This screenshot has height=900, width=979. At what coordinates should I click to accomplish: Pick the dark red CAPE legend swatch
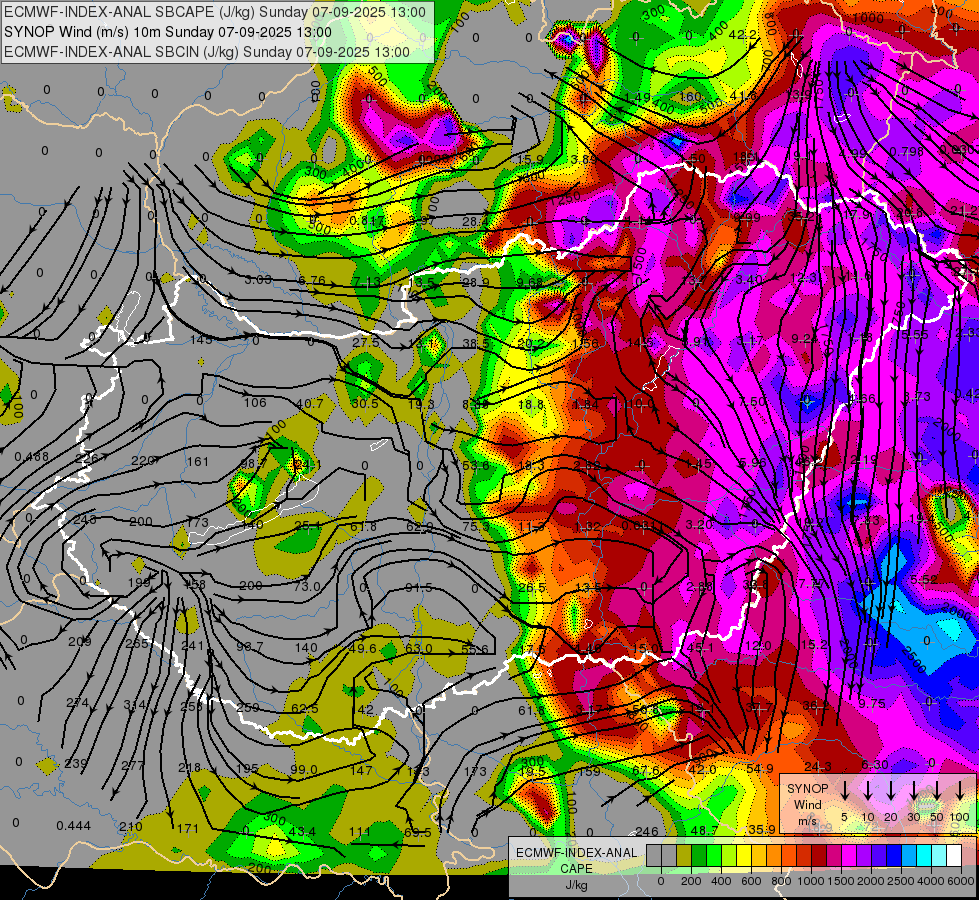pyautogui.click(x=819, y=856)
